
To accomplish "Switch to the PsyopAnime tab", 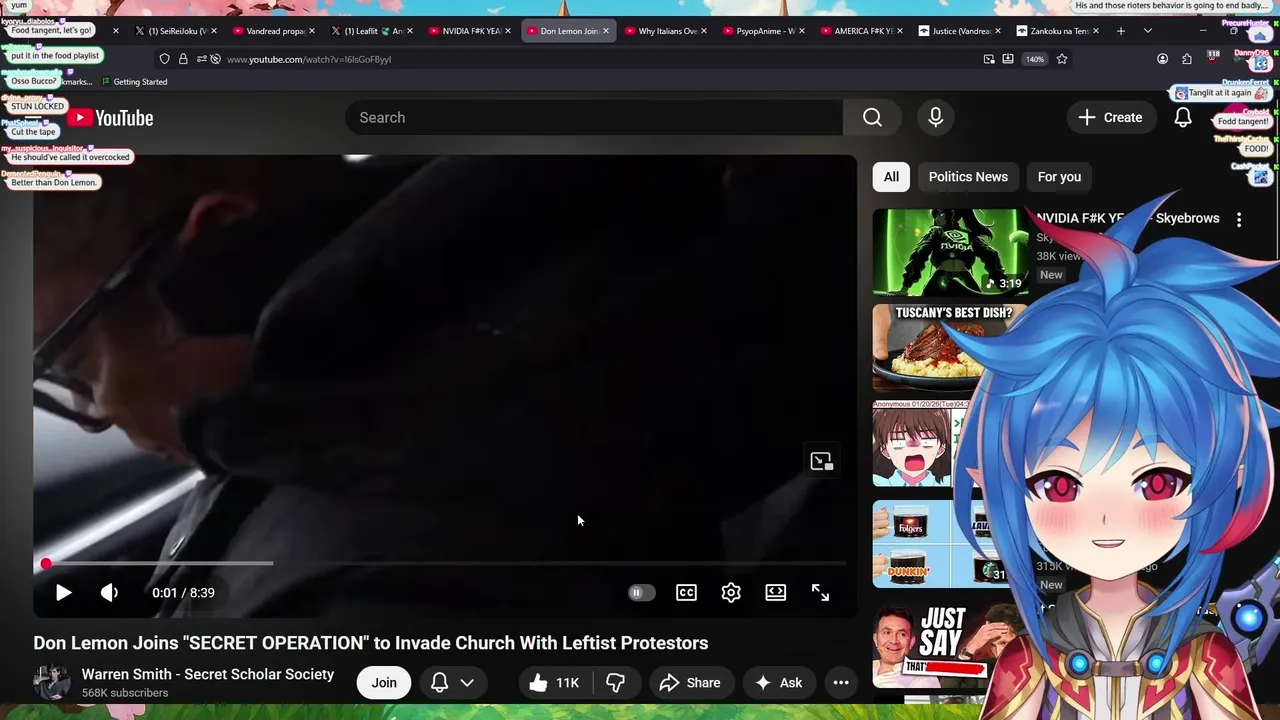I will pos(763,31).
